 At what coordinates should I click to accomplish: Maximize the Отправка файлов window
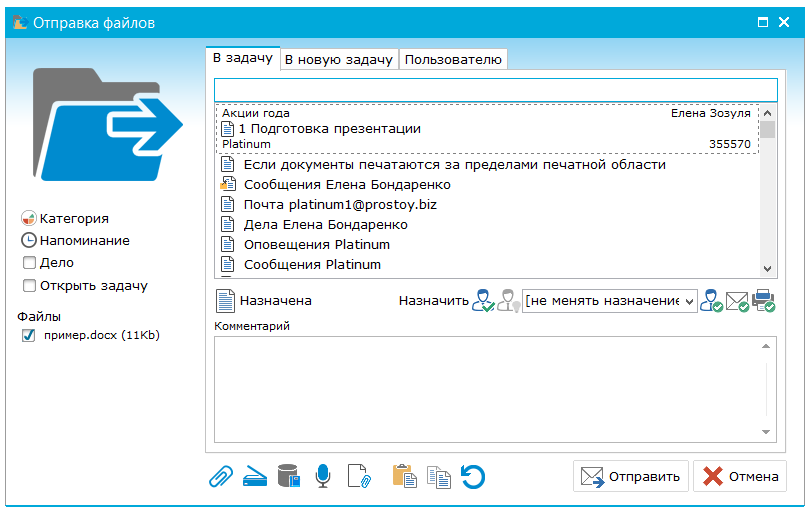coord(762,22)
